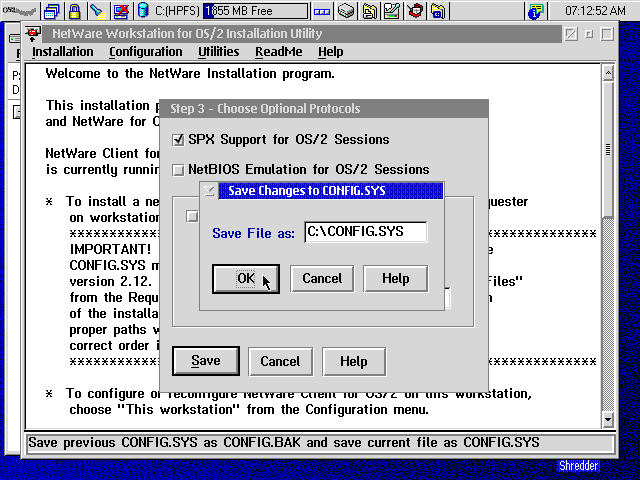This screenshot has width=640, height=480.
Task: Confirm saving CONFIG.SYS with OK
Action: pyautogui.click(x=246, y=279)
